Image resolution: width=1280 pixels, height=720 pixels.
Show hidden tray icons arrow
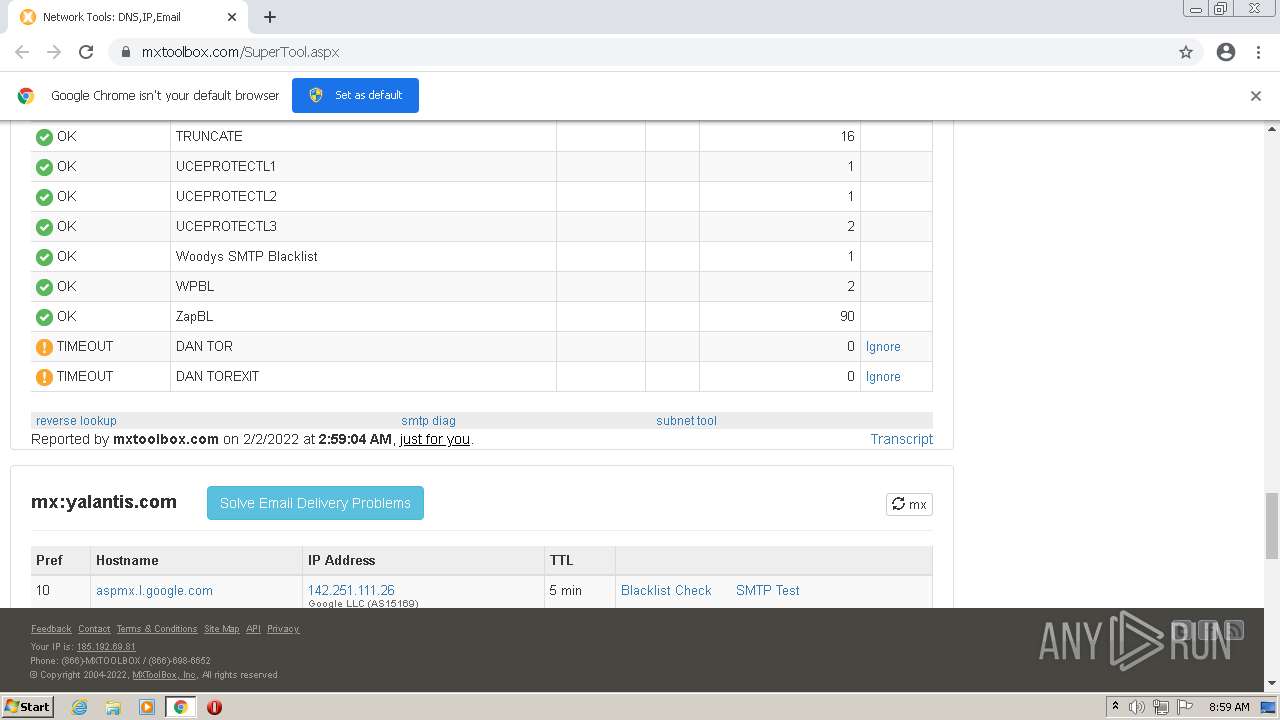[1115, 707]
